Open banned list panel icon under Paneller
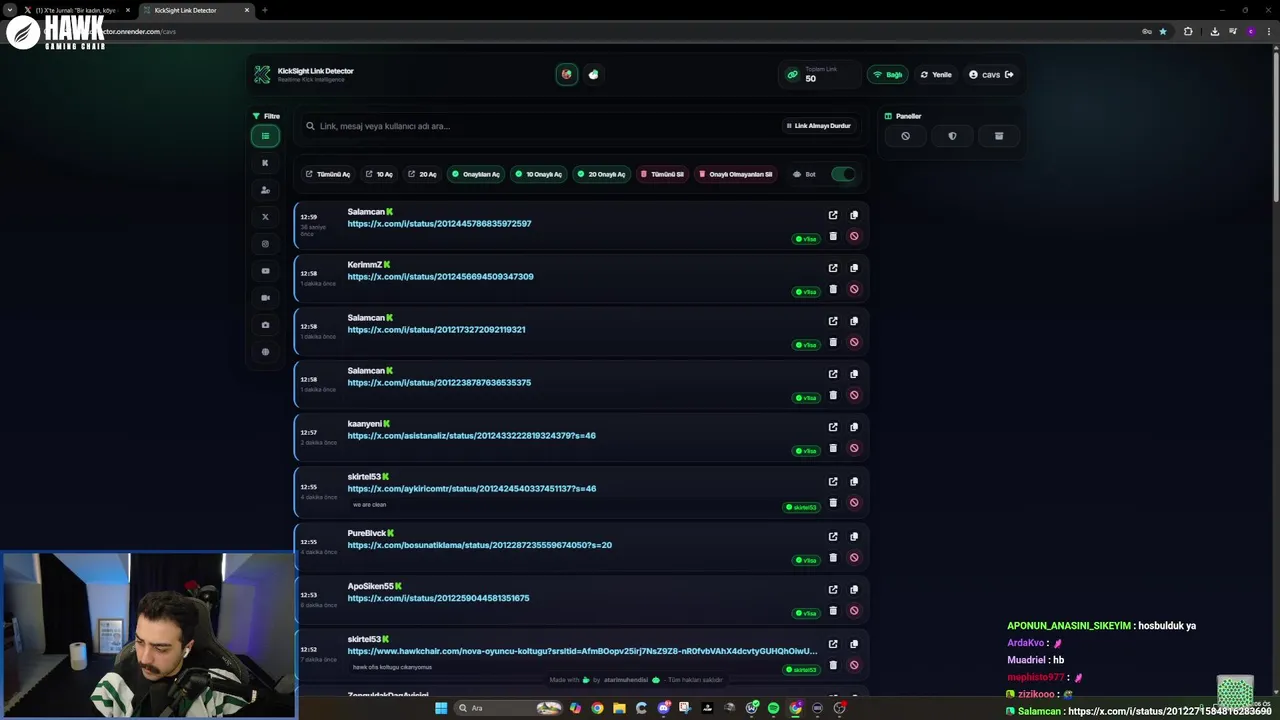The width and height of the screenshot is (1280, 720). coord(905,136)
